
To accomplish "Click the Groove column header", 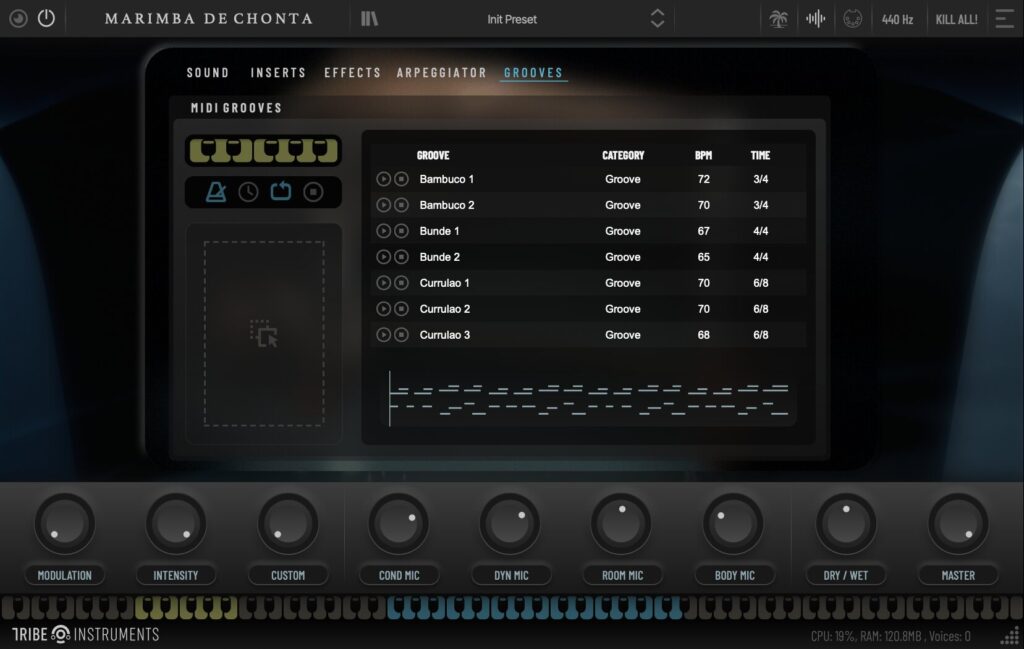I will [433, 155].
